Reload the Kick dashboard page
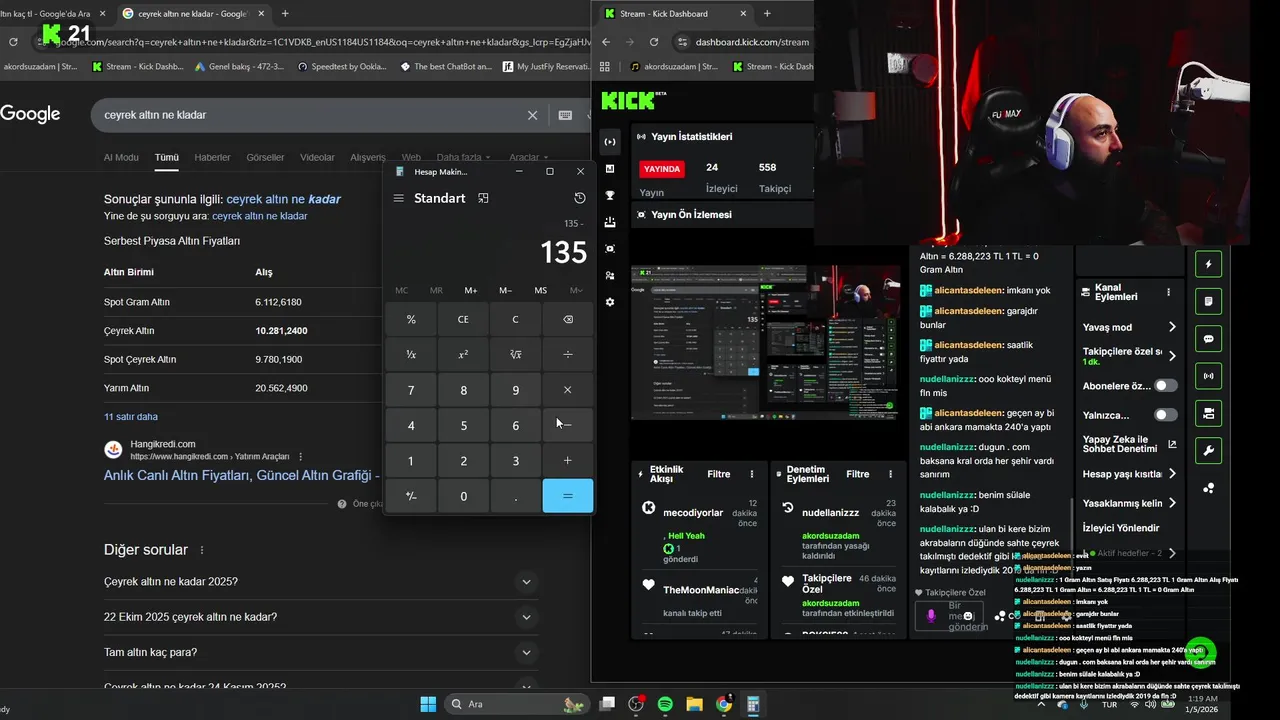The height and width of the screenshot is (720, 1280). (654, 42)
